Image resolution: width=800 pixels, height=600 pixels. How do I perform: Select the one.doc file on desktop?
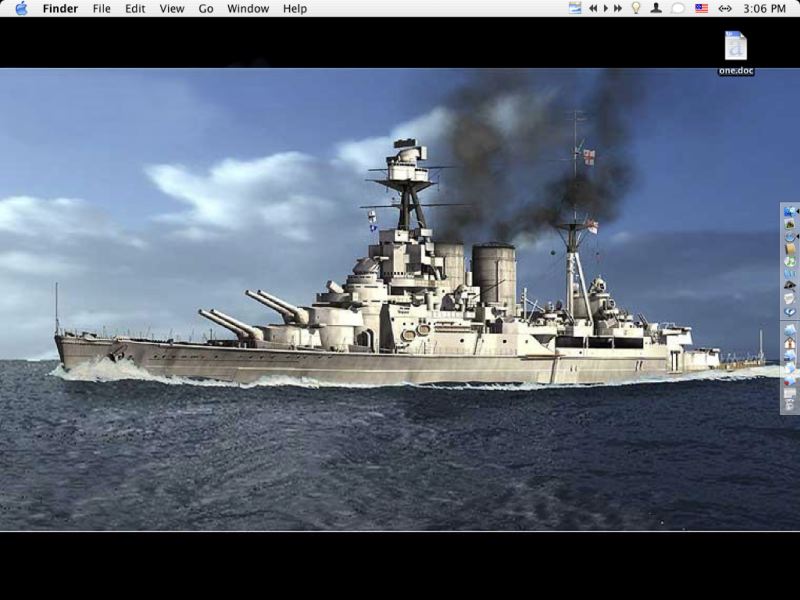pyautogui.click(x=736, y=46)
